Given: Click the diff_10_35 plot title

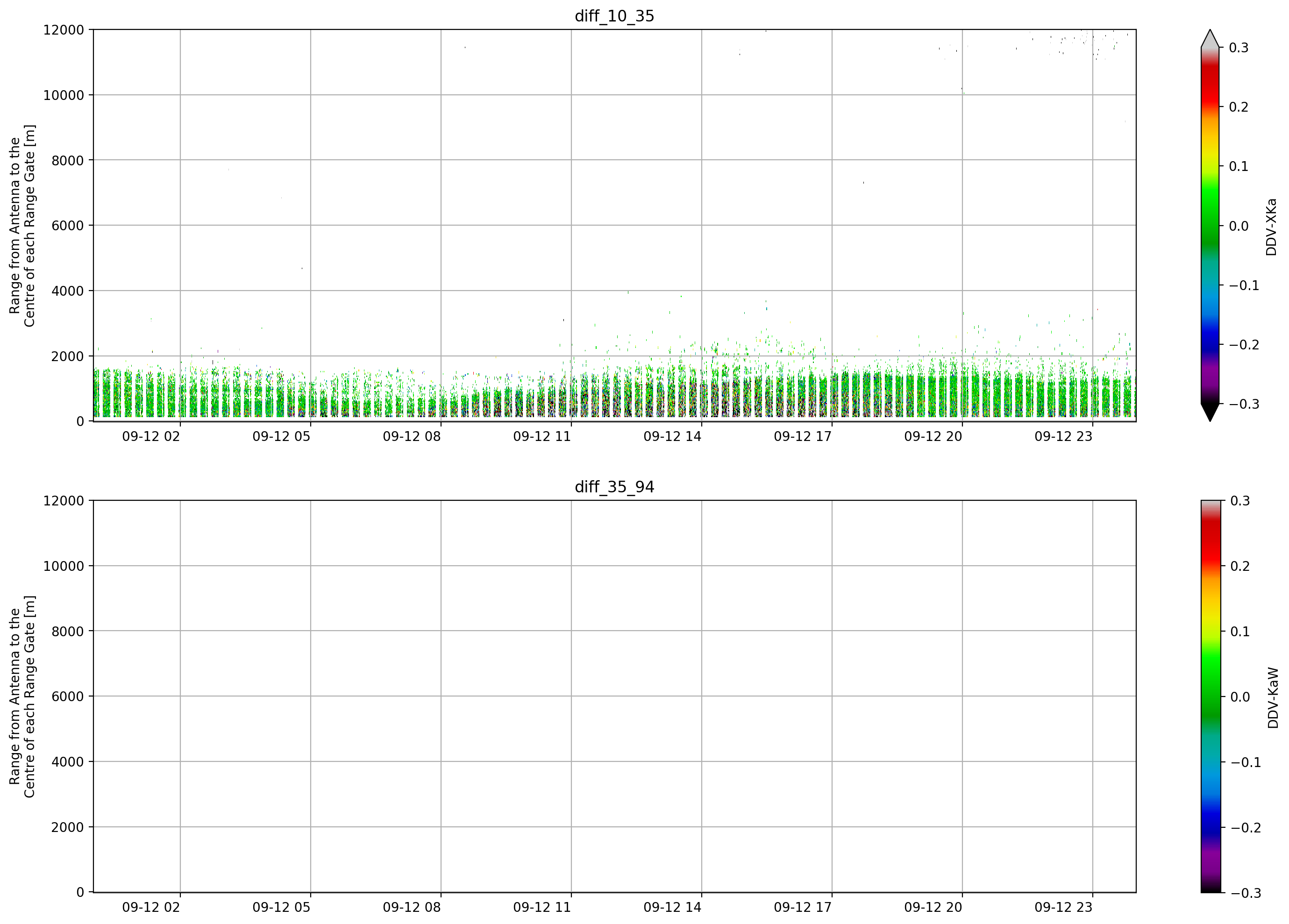Looking at the screenshot, I should 614,16.
